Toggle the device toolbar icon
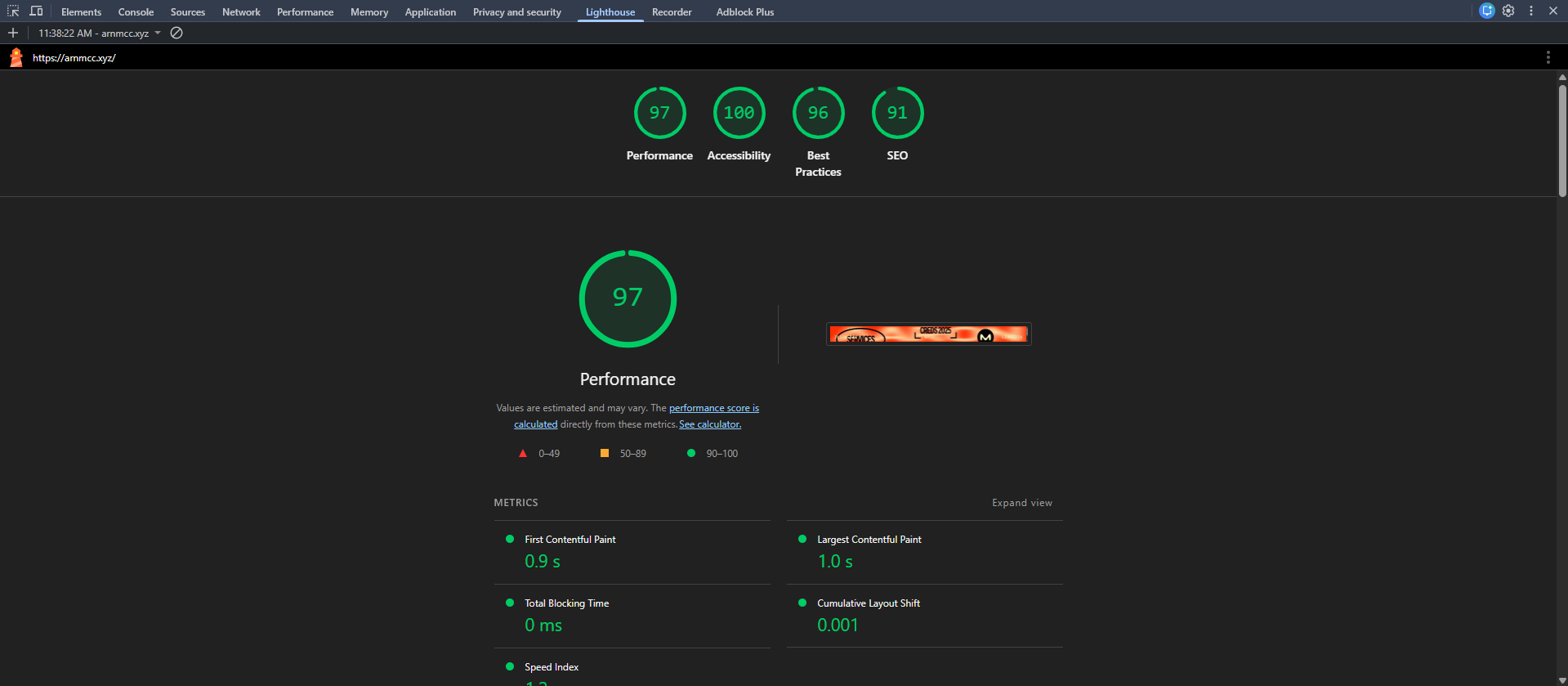Viewport: 1568px width, 686px height. pos(36,11)
